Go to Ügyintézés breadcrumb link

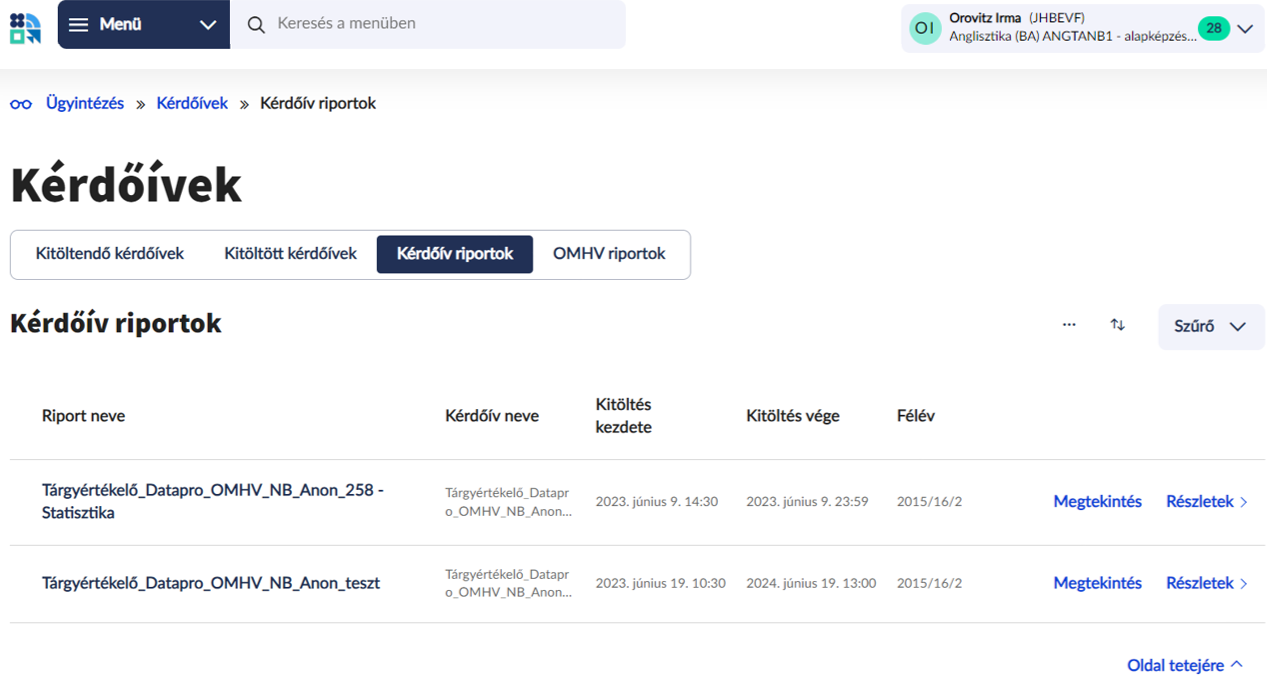[x=85, y=103]
